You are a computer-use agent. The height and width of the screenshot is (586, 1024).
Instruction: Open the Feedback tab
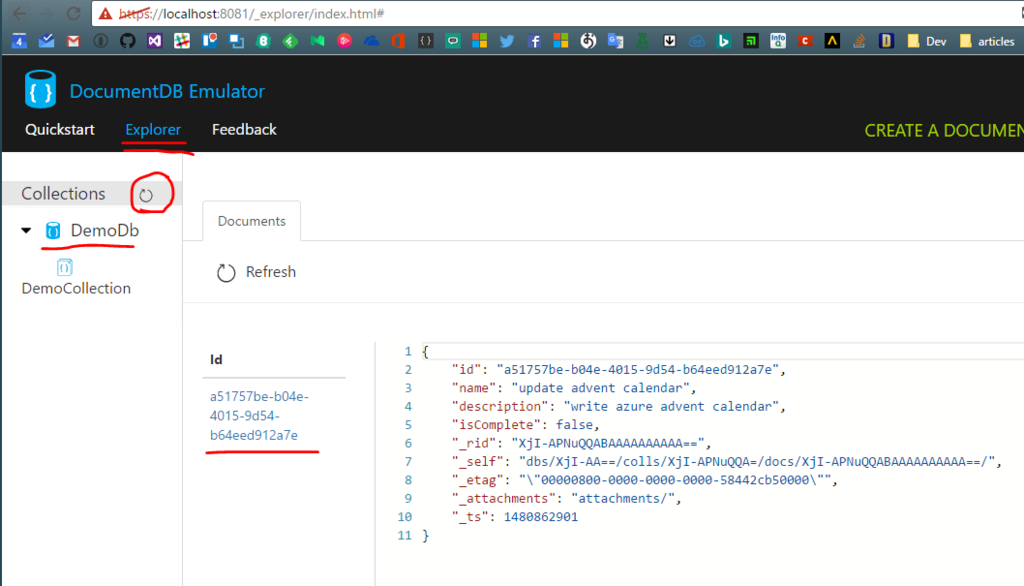point(244,129)
